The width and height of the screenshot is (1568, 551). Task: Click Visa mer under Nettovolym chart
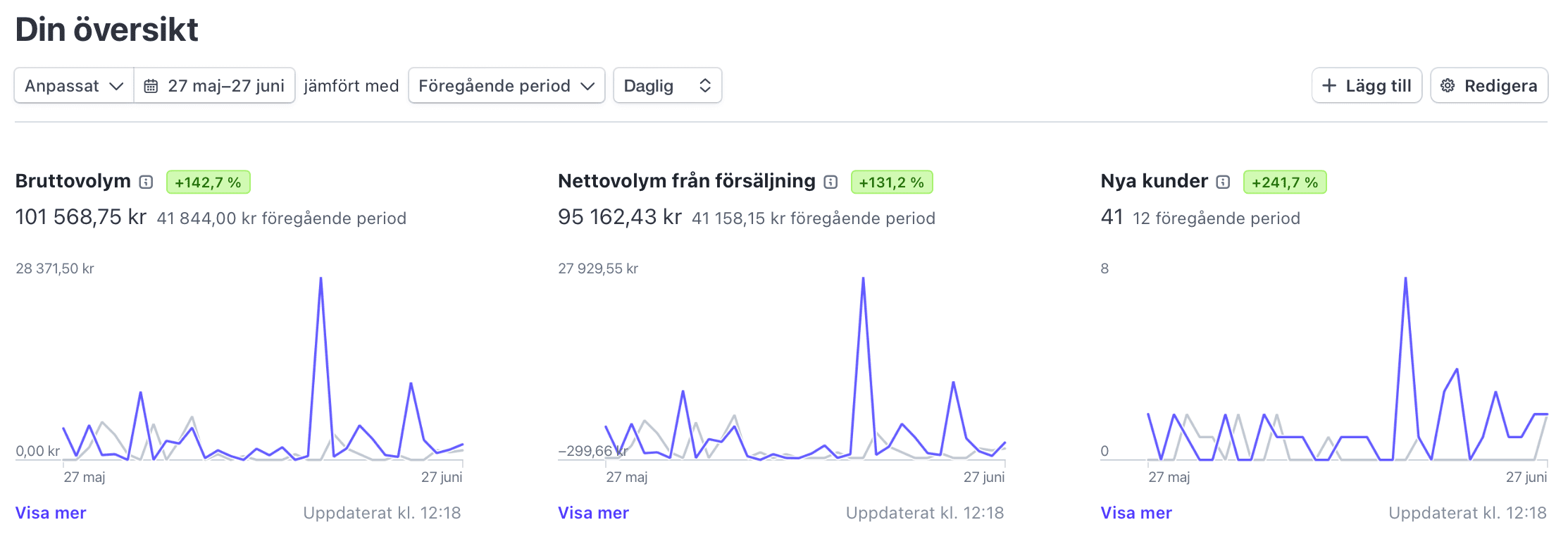(x=593, y=513)
